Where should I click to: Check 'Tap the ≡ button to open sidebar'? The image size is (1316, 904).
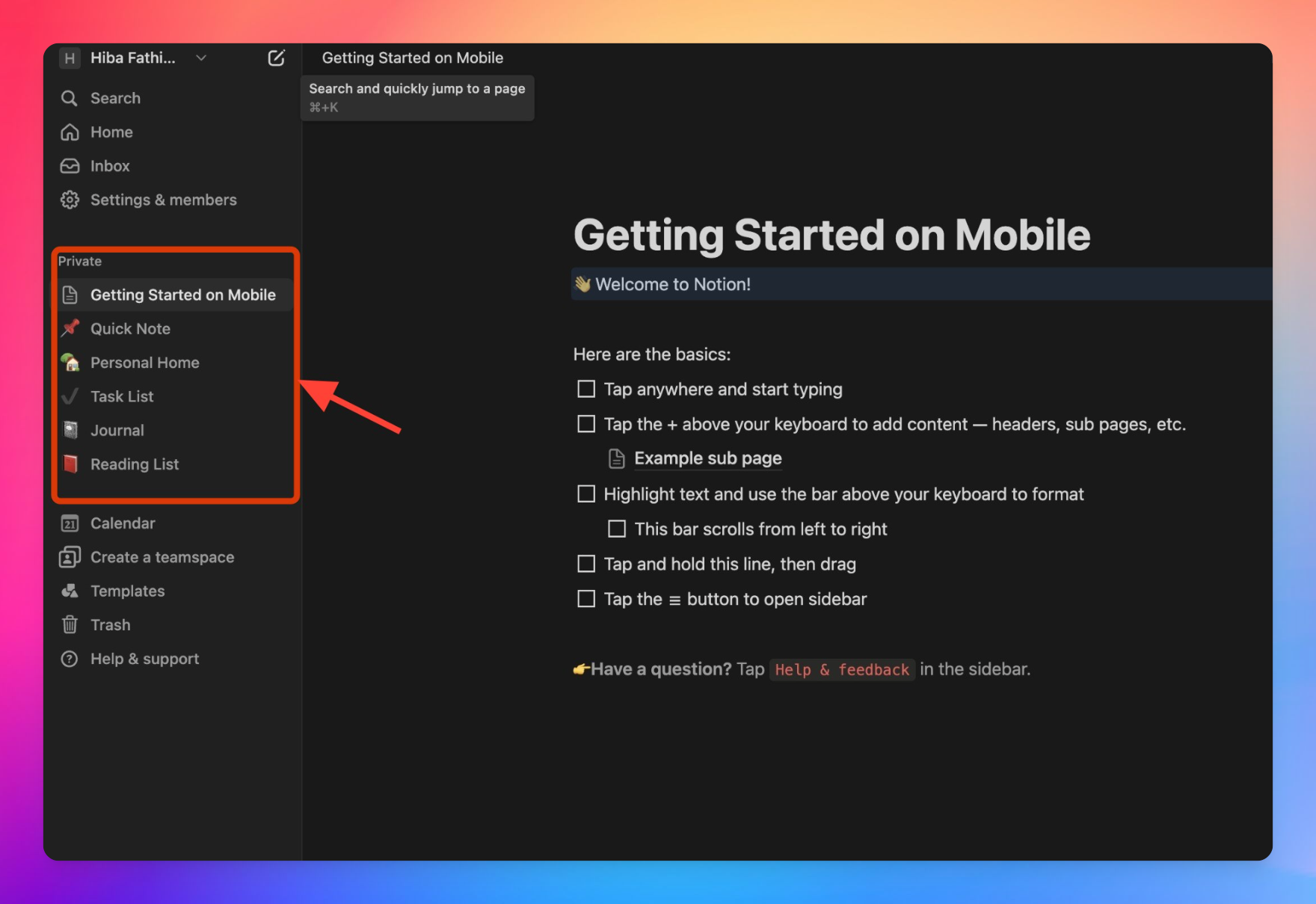point(586,599)
